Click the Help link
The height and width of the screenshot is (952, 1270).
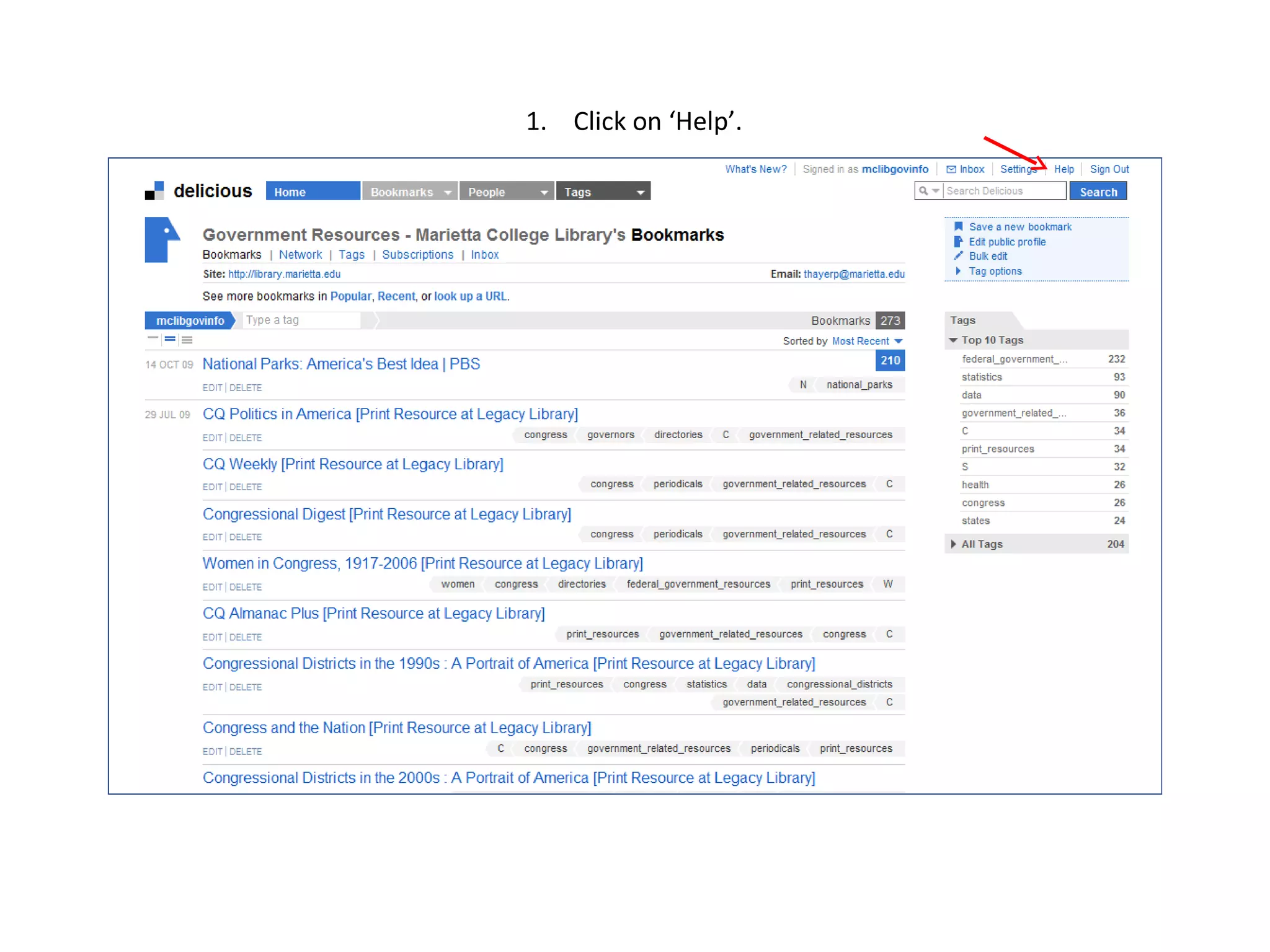[x=1064, y=169]
